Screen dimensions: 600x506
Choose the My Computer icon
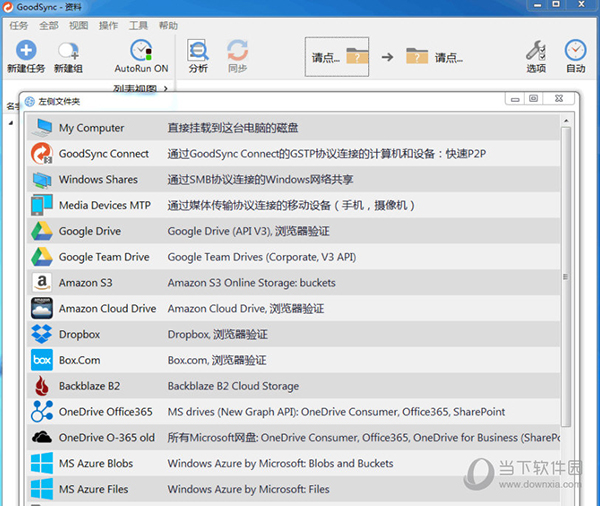coord(42,127)
